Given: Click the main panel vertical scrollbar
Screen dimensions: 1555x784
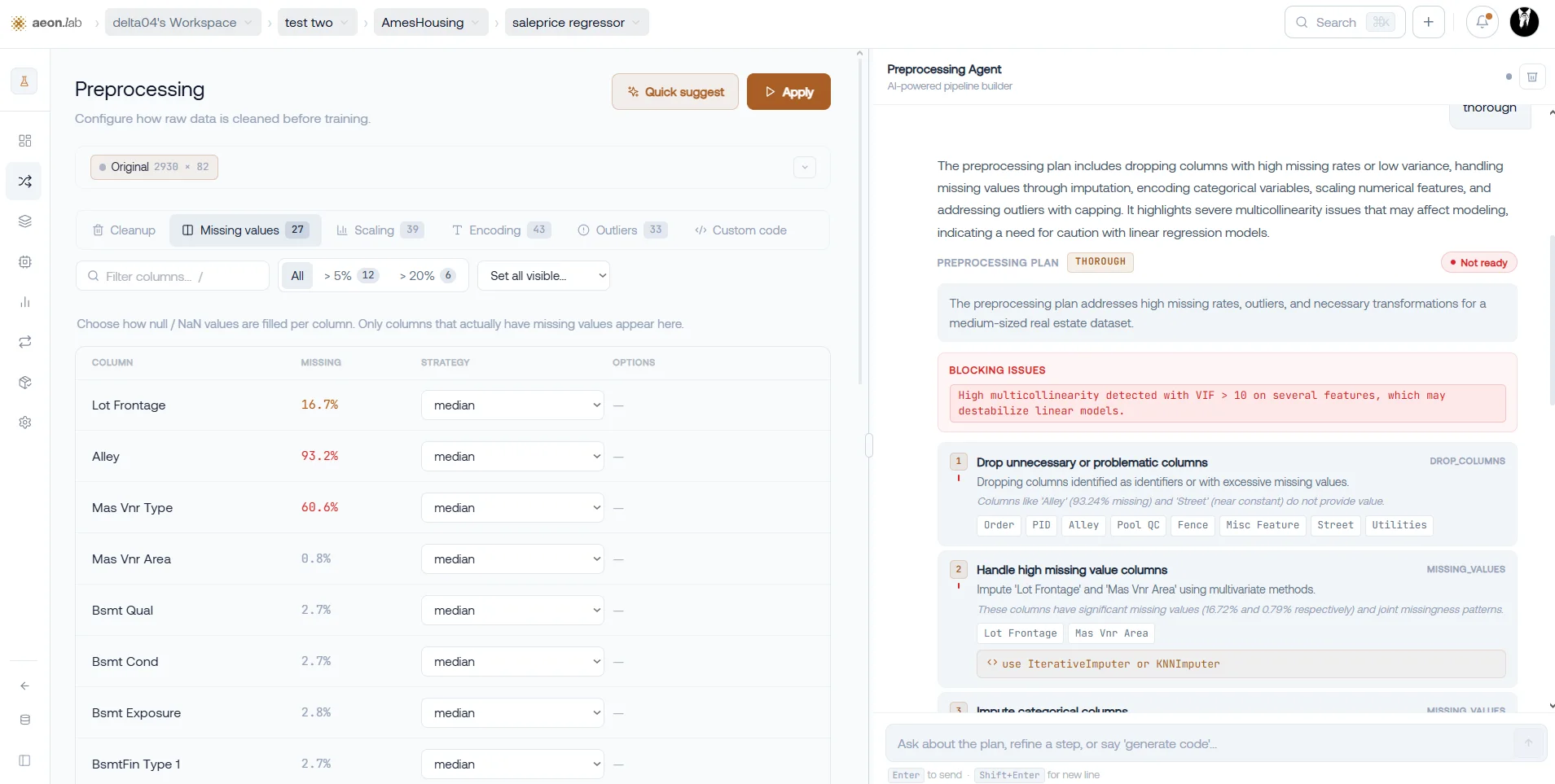Looking at the screenshot, I should coord(860,220).
